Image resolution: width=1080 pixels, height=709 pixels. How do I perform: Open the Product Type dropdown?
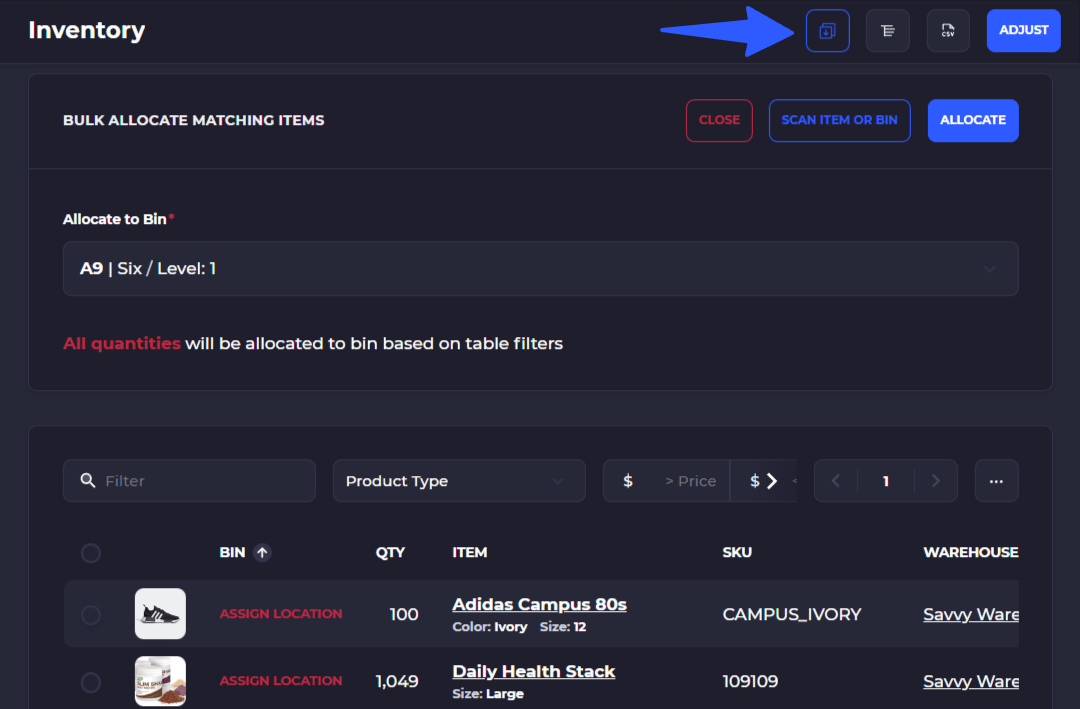coord(459,481)
